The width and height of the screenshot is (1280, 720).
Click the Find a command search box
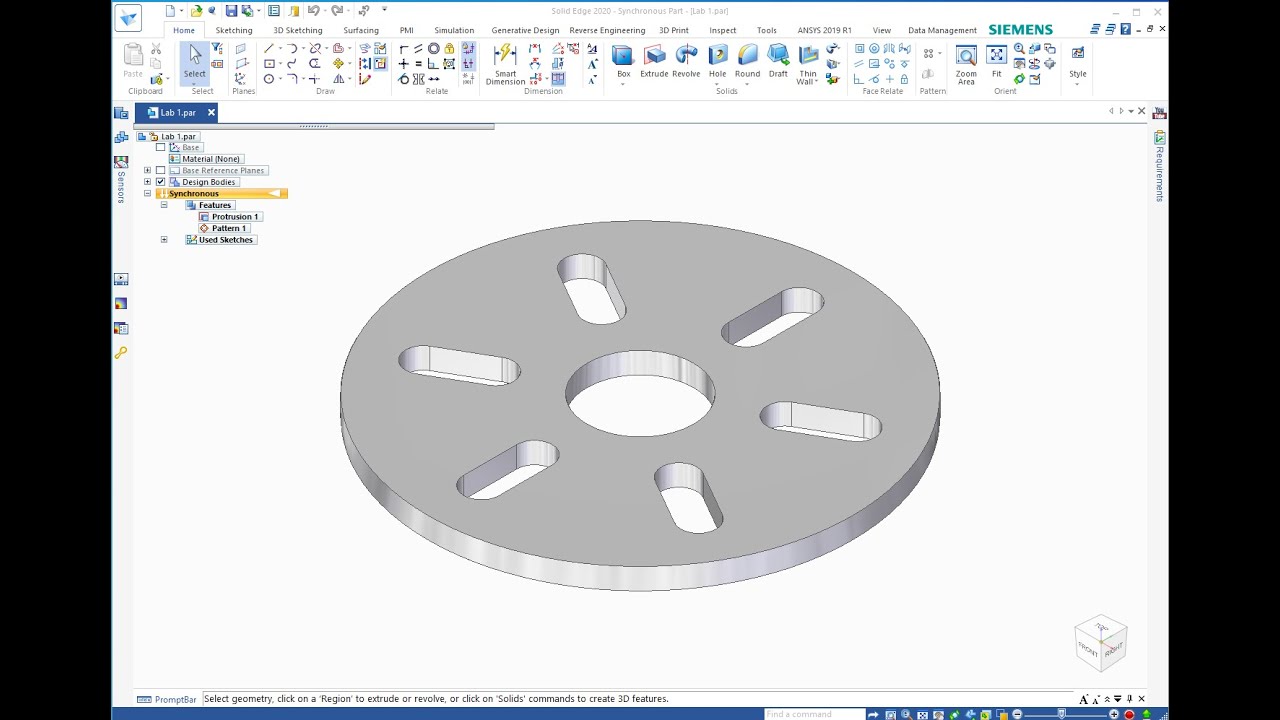click(813, 714)
